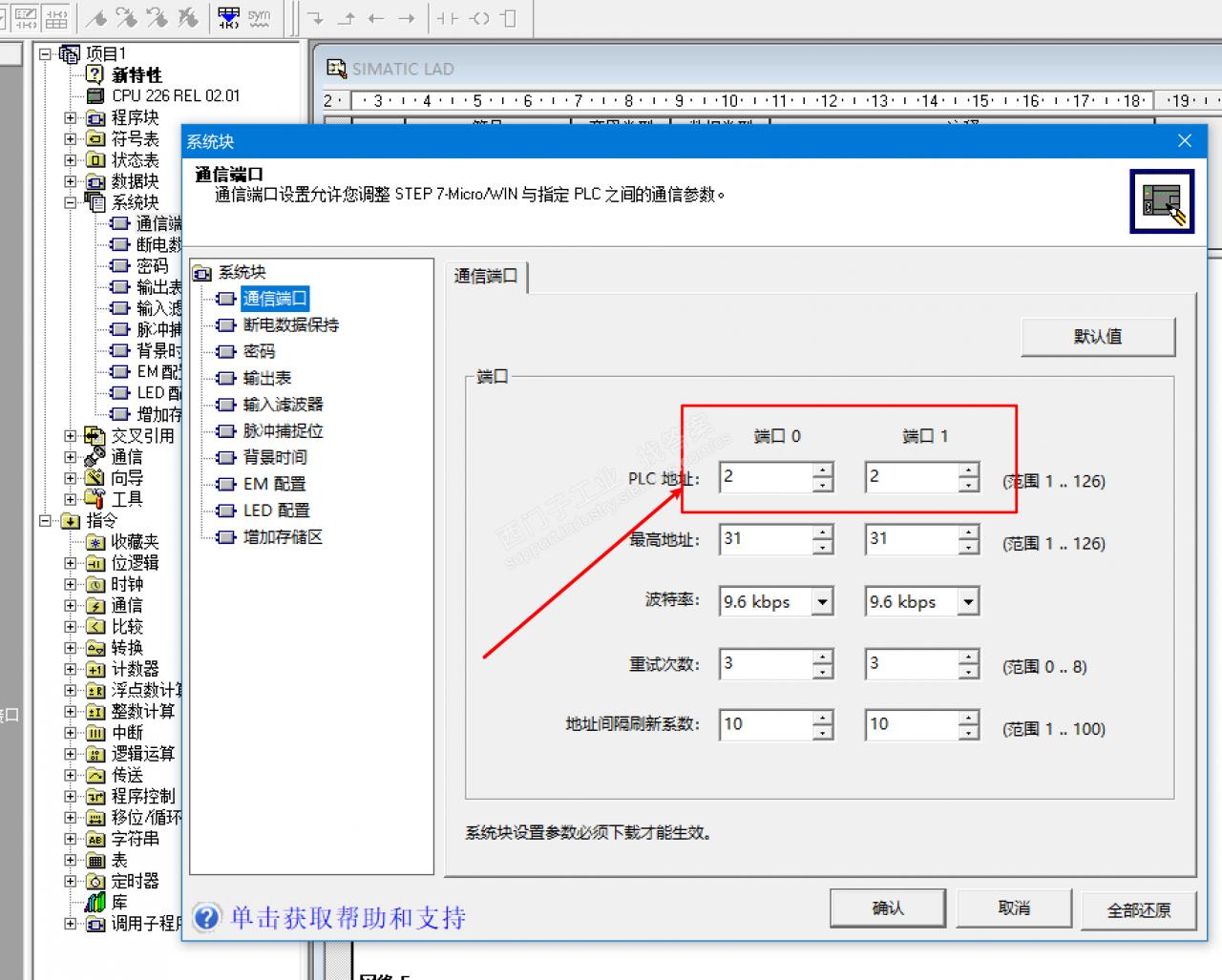Select 密码 in the dialog tree
1222x980 pixels.
click(259, 352)
